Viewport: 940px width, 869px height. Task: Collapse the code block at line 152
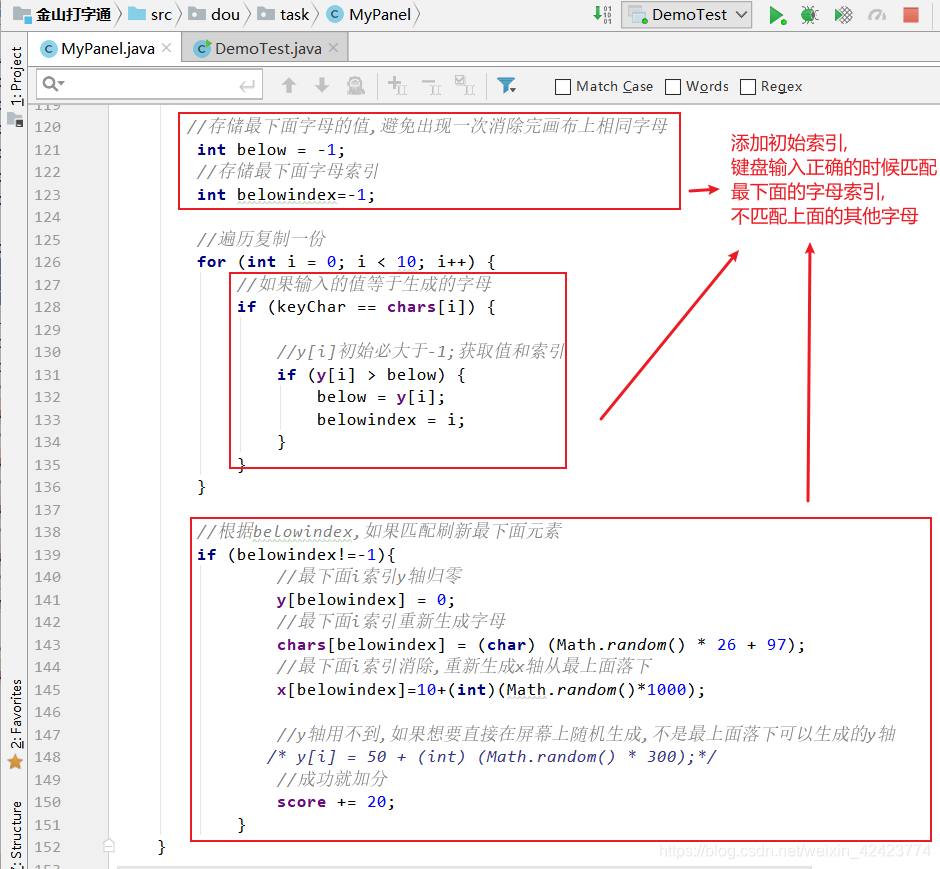pos(109,846)
